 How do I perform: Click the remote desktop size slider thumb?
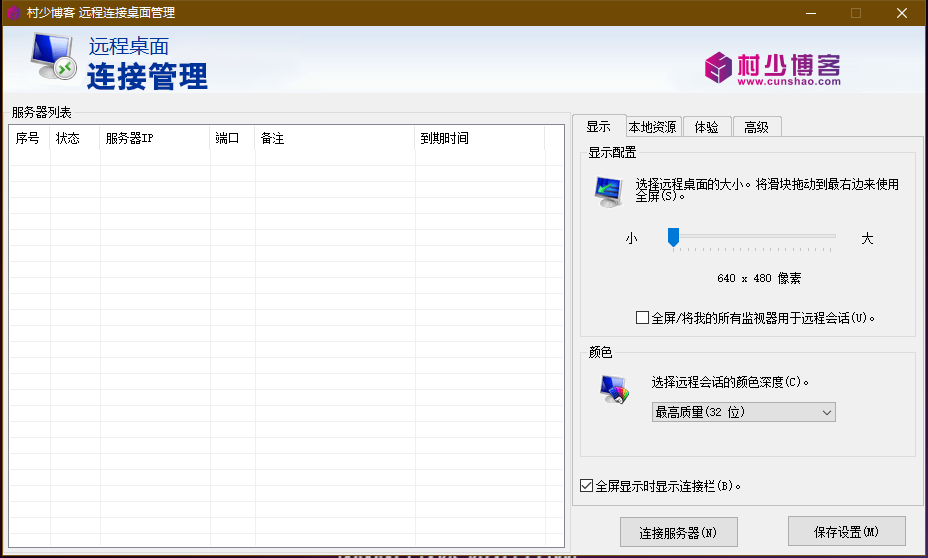pyautogui.click(x=673, y=237)
